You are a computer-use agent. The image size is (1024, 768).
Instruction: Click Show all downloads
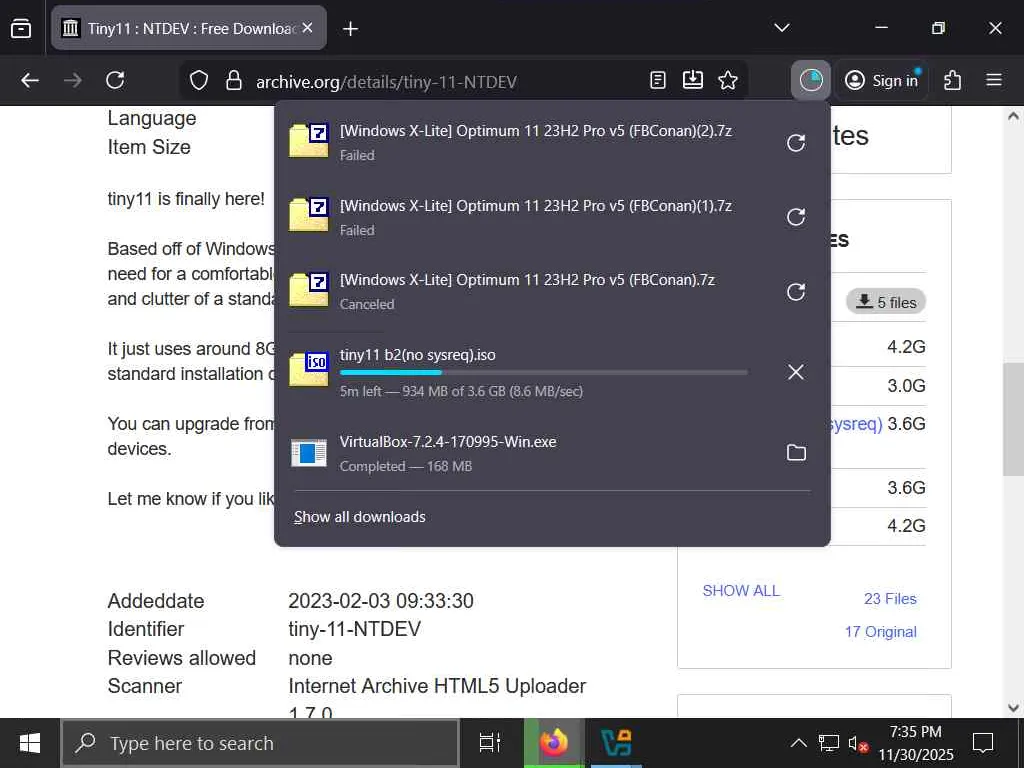[x=360, y=517]
